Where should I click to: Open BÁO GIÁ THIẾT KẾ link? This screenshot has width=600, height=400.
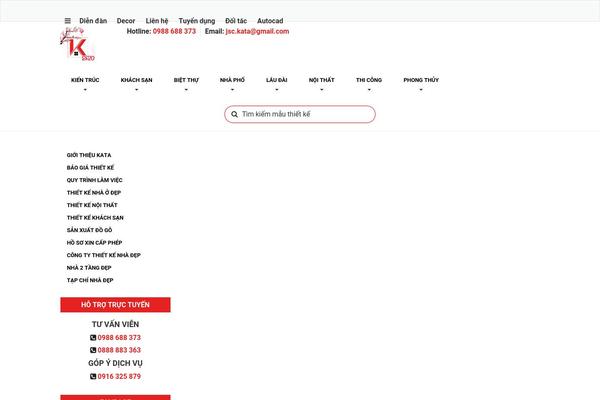(90, 168)
